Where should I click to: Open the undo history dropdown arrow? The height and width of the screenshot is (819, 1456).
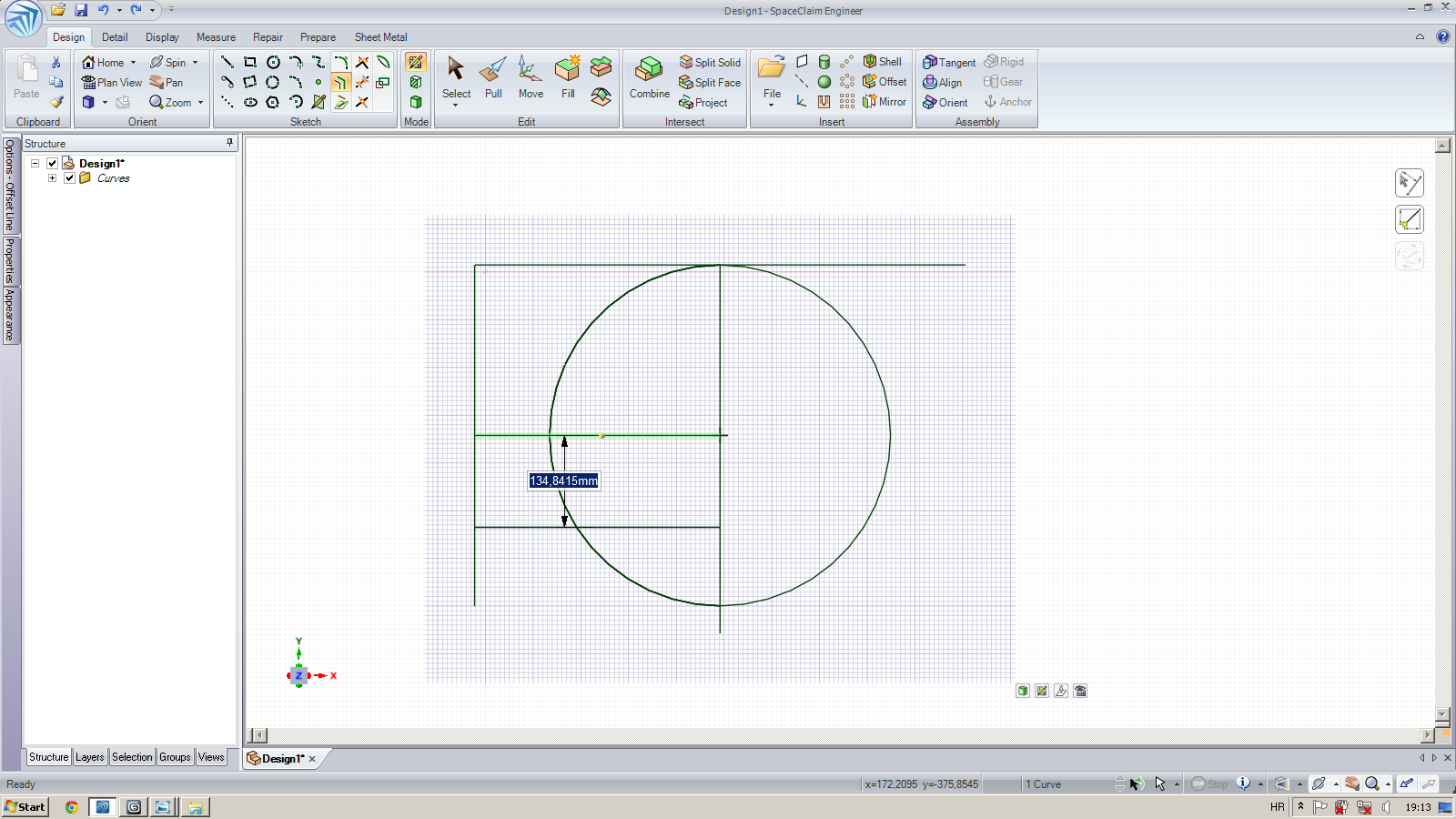[119, 10]
